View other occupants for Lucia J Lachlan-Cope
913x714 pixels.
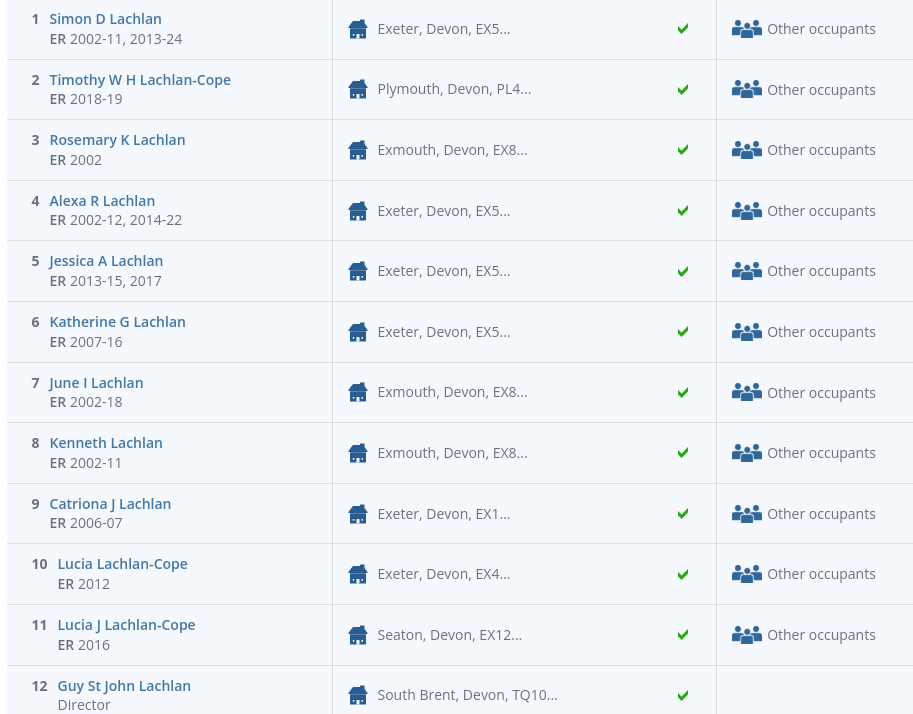tap(821, 635)
